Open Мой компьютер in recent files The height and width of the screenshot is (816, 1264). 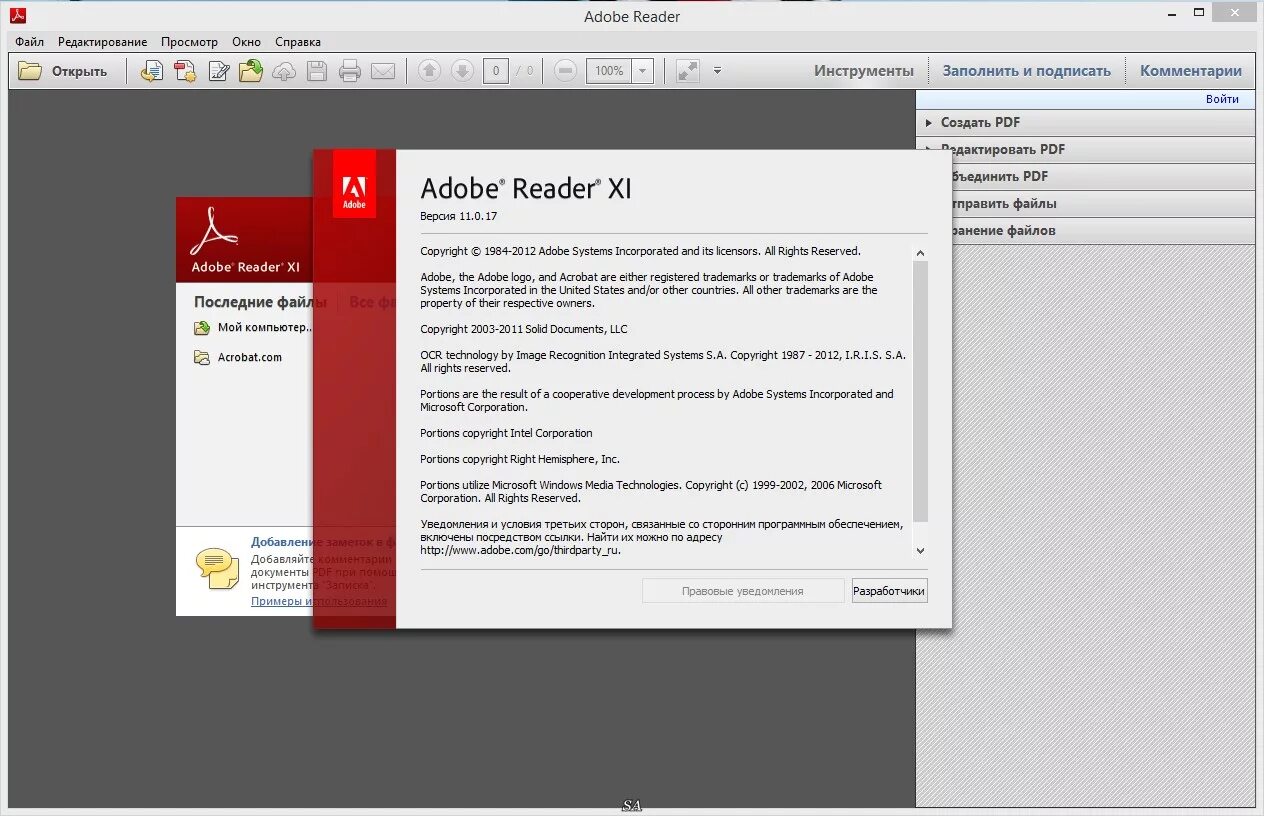click(x=265, y=327)
